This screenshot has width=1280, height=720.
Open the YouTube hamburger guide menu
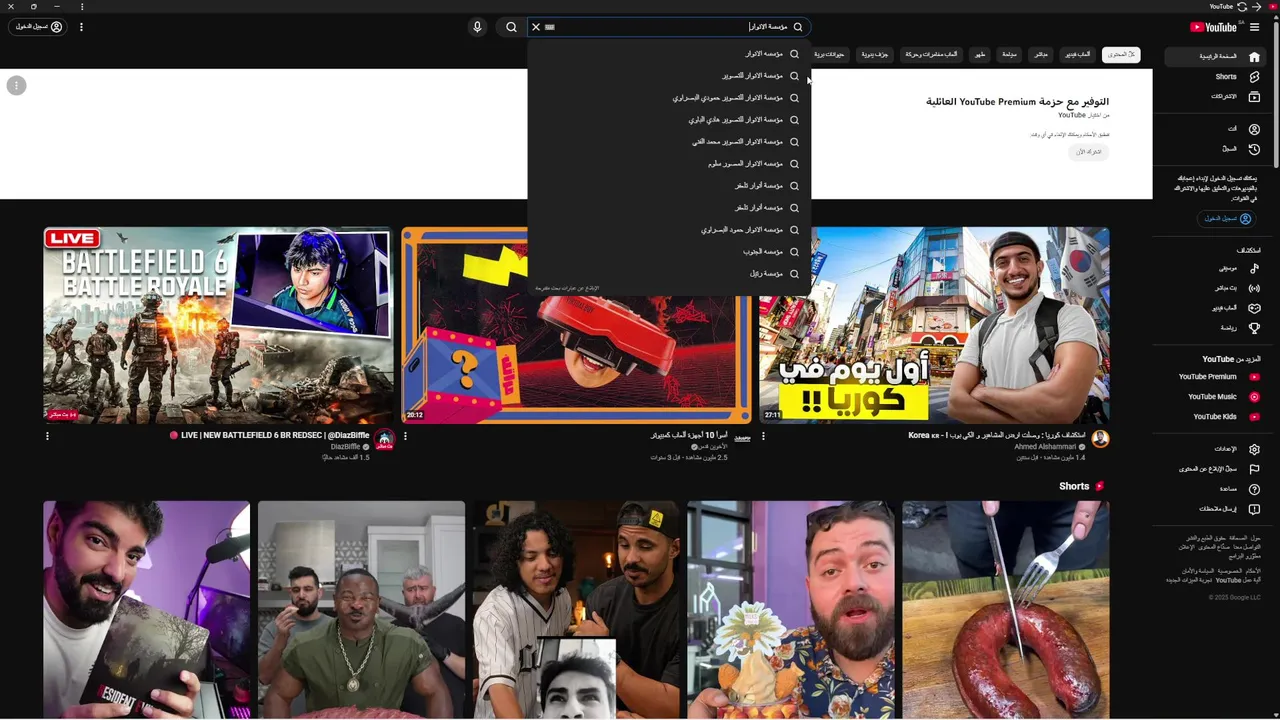point(1254,27)
